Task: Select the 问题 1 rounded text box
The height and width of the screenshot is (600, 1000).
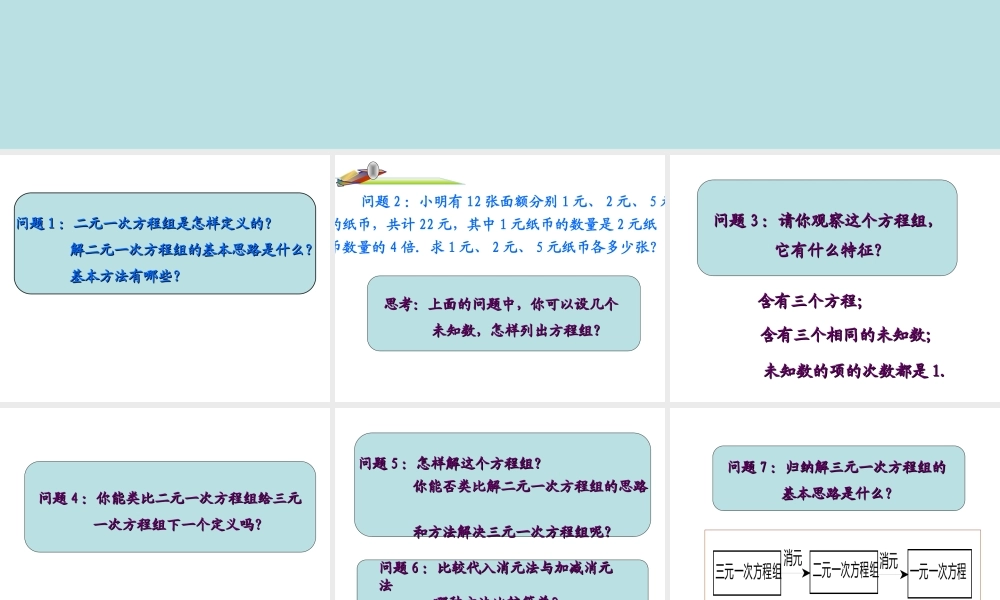Action: (x=165, y=243)
